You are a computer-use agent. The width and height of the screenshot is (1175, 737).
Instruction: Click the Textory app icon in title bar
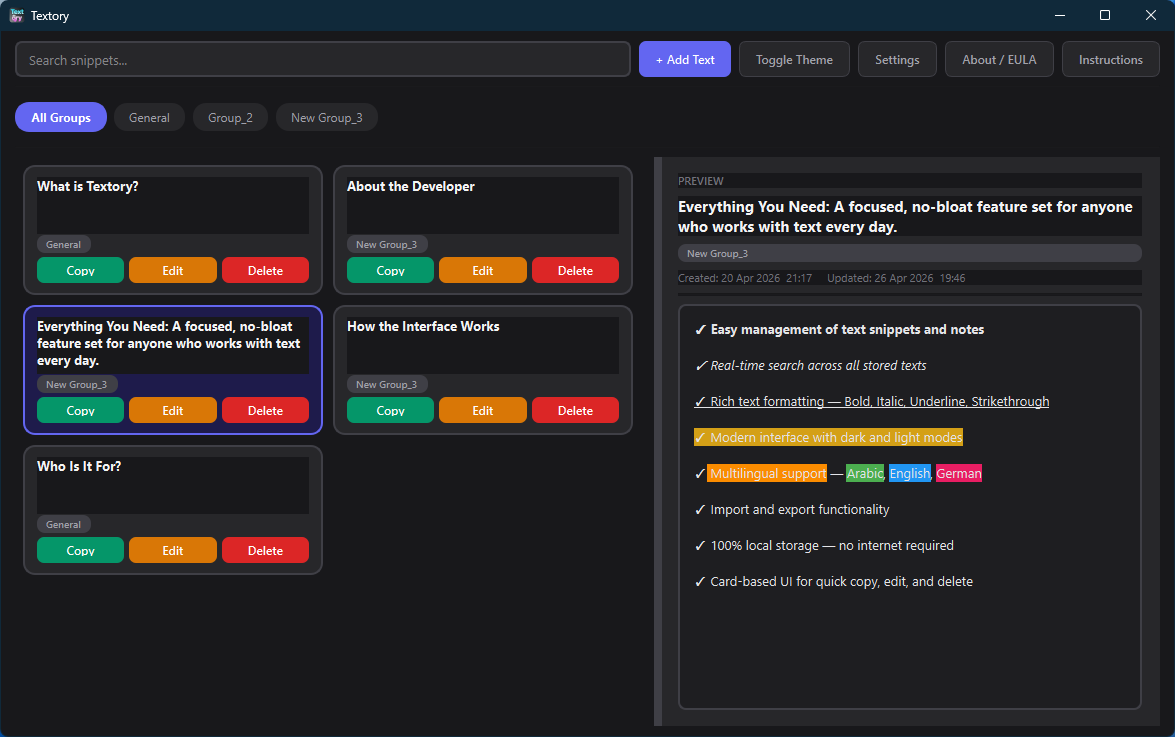coord(18,15)
